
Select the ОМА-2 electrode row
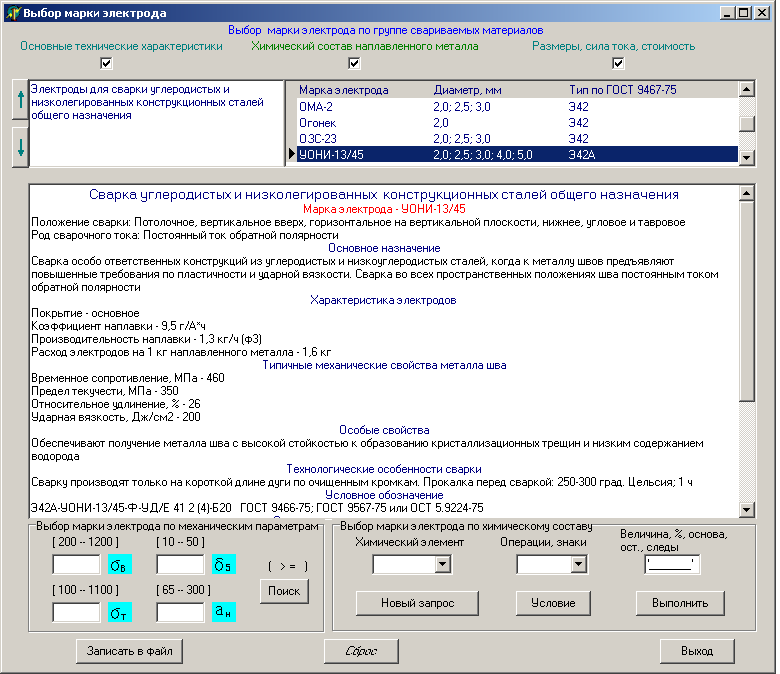pyautogui.click(x=517, y=106)
